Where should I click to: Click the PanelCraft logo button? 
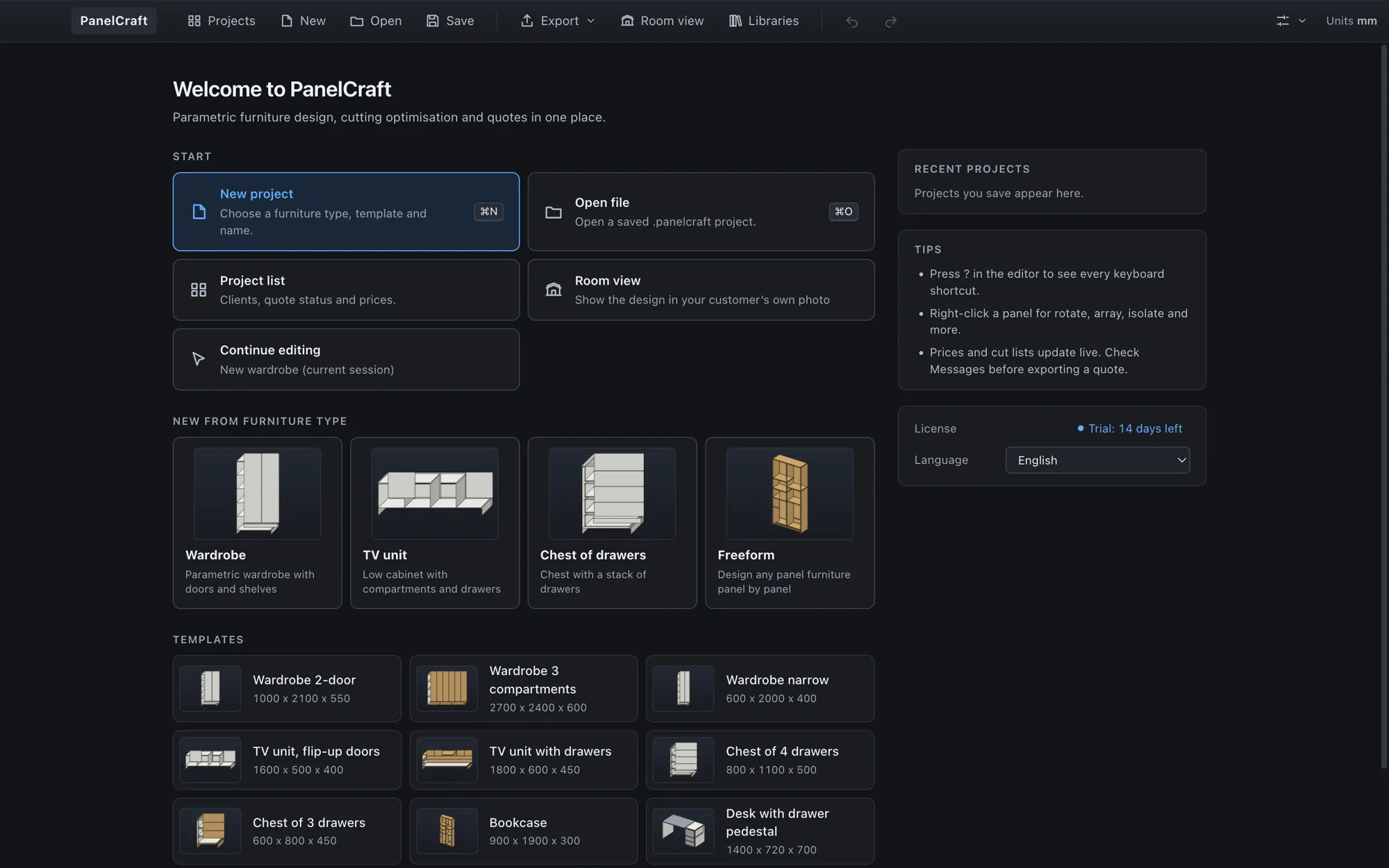(x=114, y=21)
